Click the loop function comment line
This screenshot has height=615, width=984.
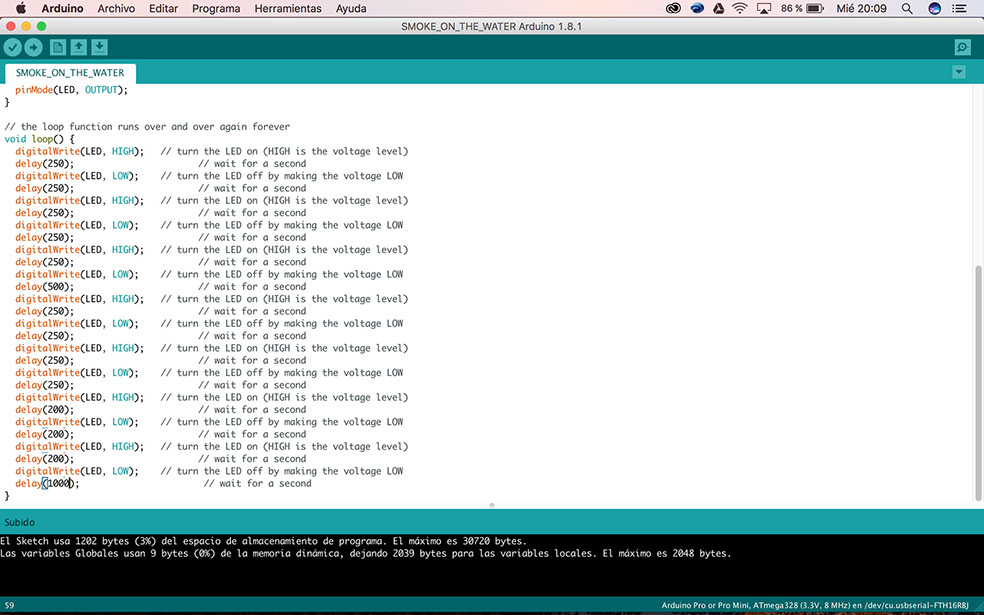(x=147, y=127)
